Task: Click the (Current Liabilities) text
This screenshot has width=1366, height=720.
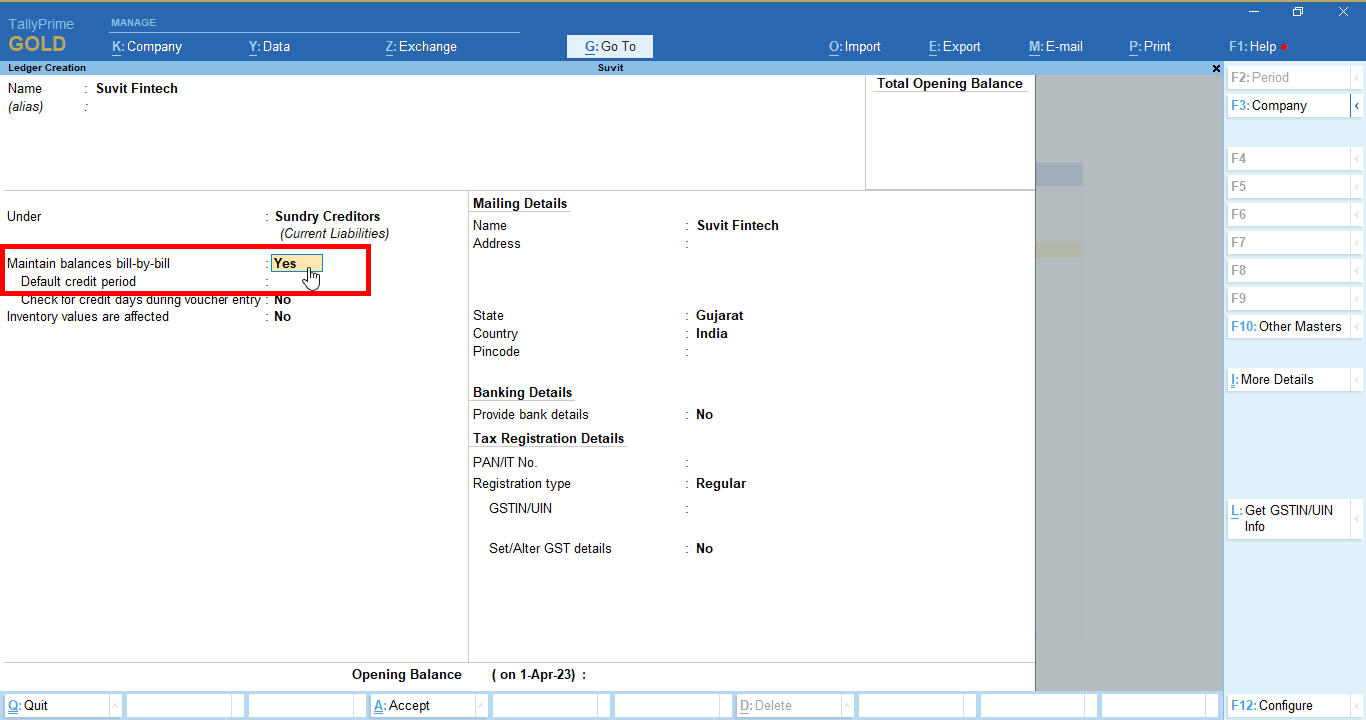Action: point(335,233)
